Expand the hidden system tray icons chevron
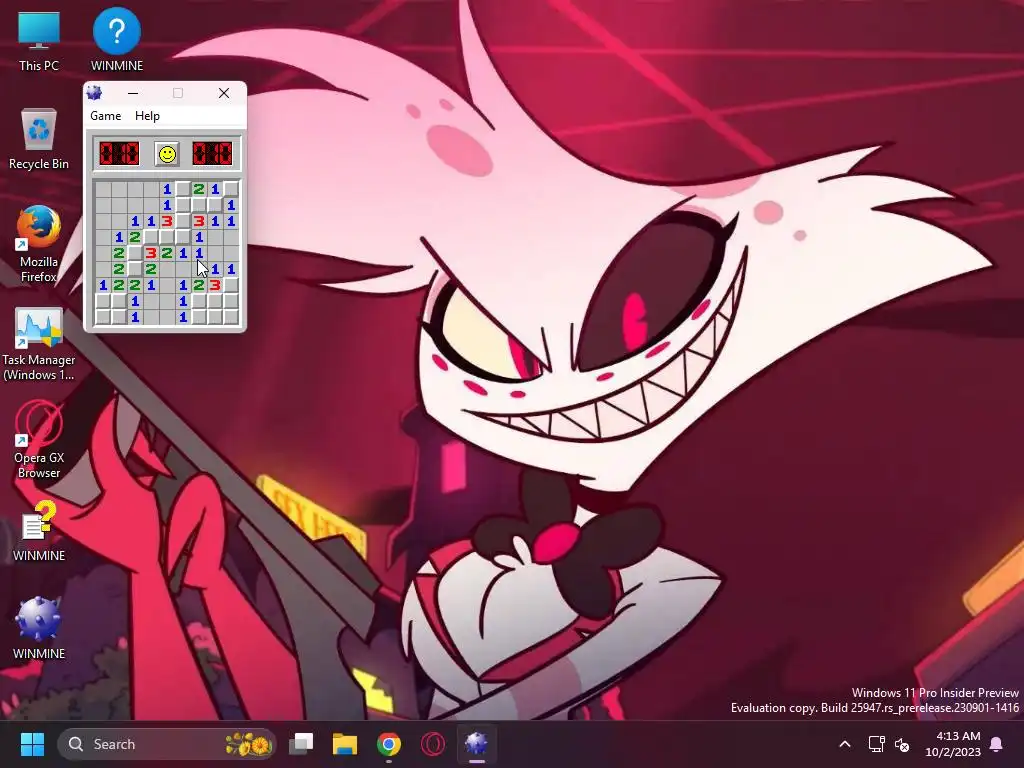Viewport: 1024px width, 768px height. tap(844, 744)
